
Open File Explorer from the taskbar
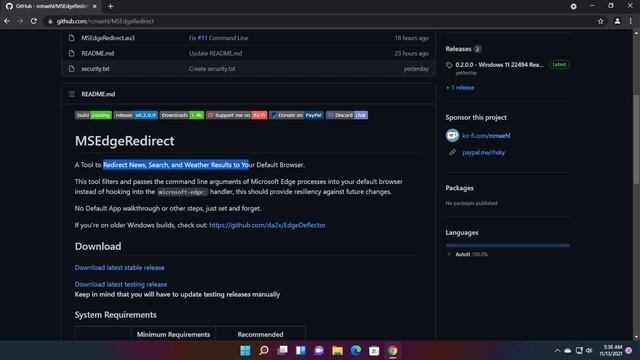[x=337, y=351]
